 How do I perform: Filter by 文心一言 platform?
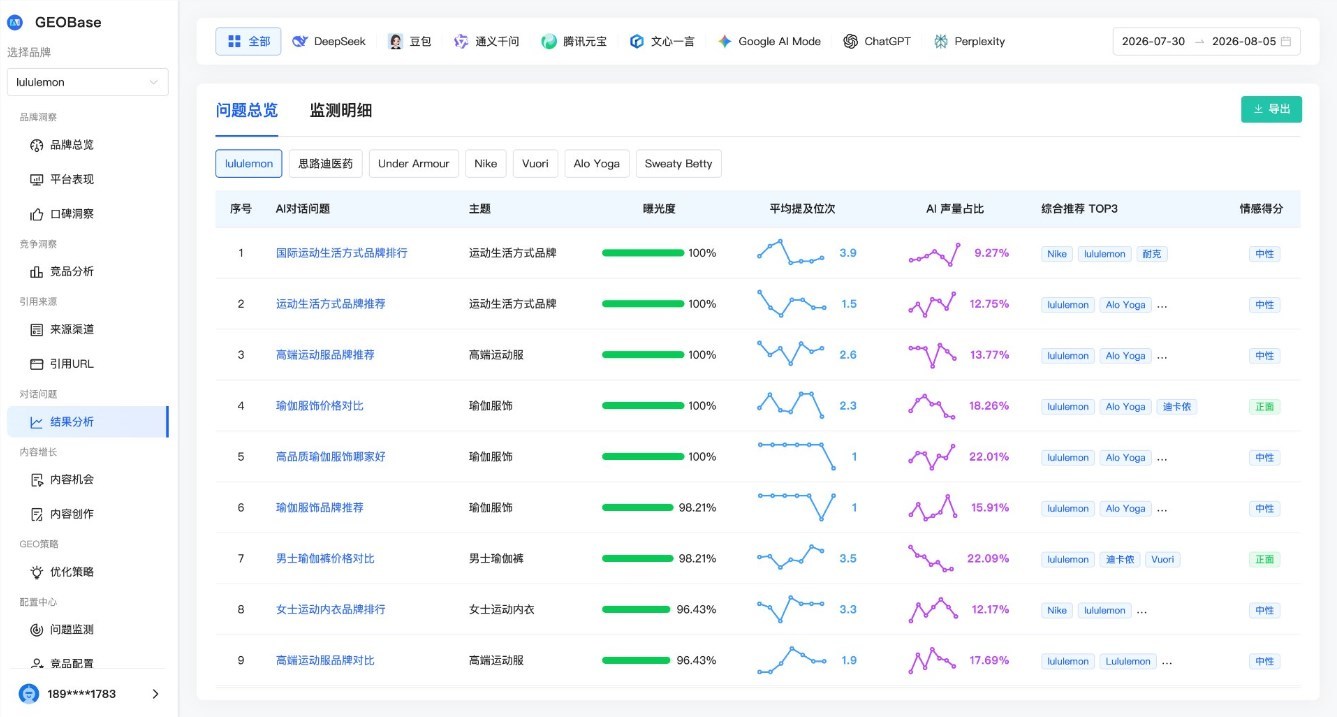(x=661, y=41)
